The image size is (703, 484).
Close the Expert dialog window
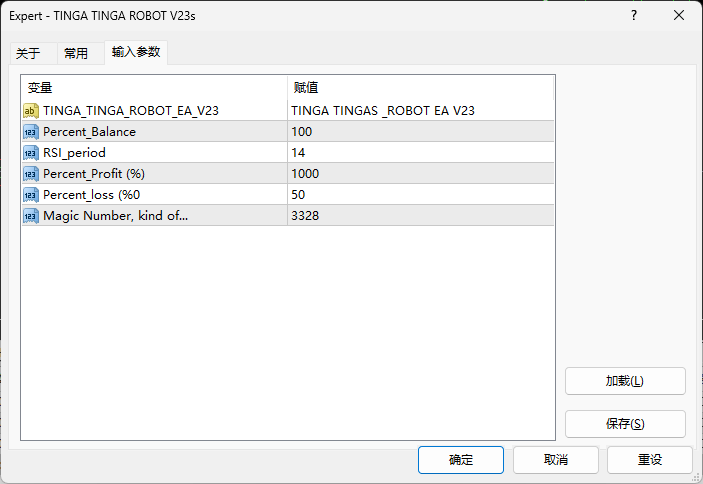(679, 15)
